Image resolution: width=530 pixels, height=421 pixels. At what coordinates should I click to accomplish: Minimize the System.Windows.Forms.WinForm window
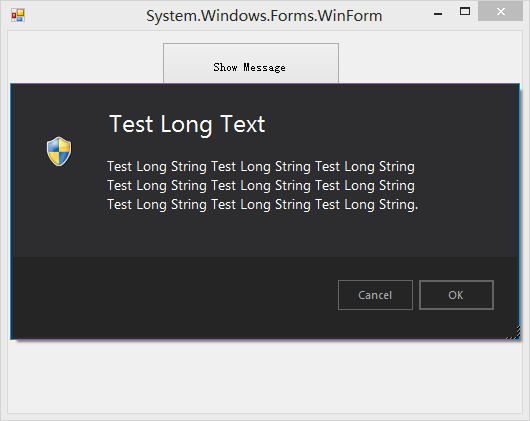[438, 14]
